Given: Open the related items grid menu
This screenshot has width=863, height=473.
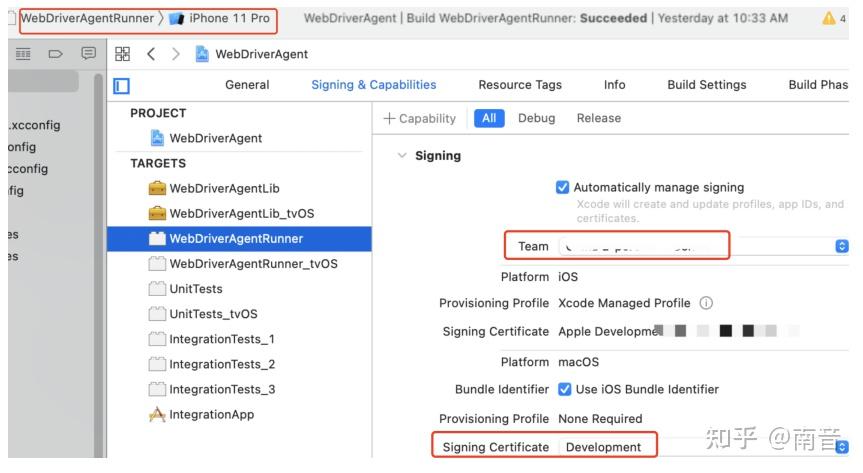Looking at the screenshot, I should (123, 54).
